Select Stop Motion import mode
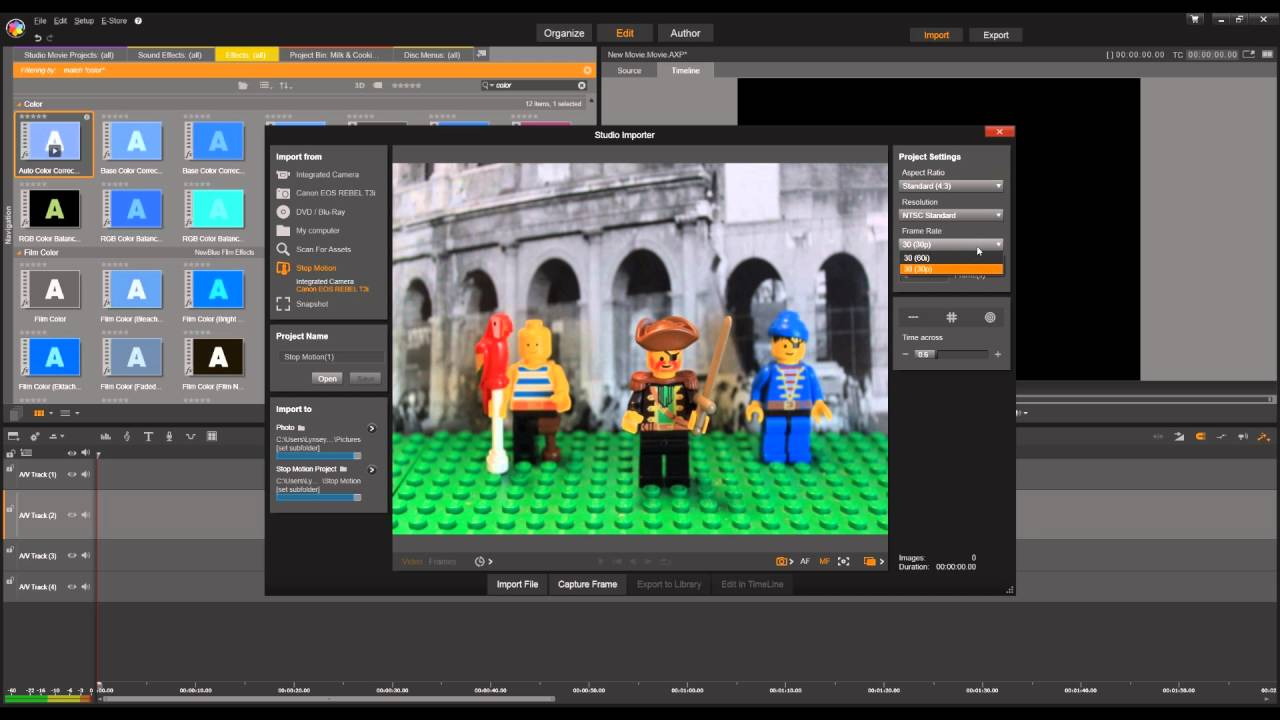1280x720 pixels. pyautogui.click(x=306, y=268)
